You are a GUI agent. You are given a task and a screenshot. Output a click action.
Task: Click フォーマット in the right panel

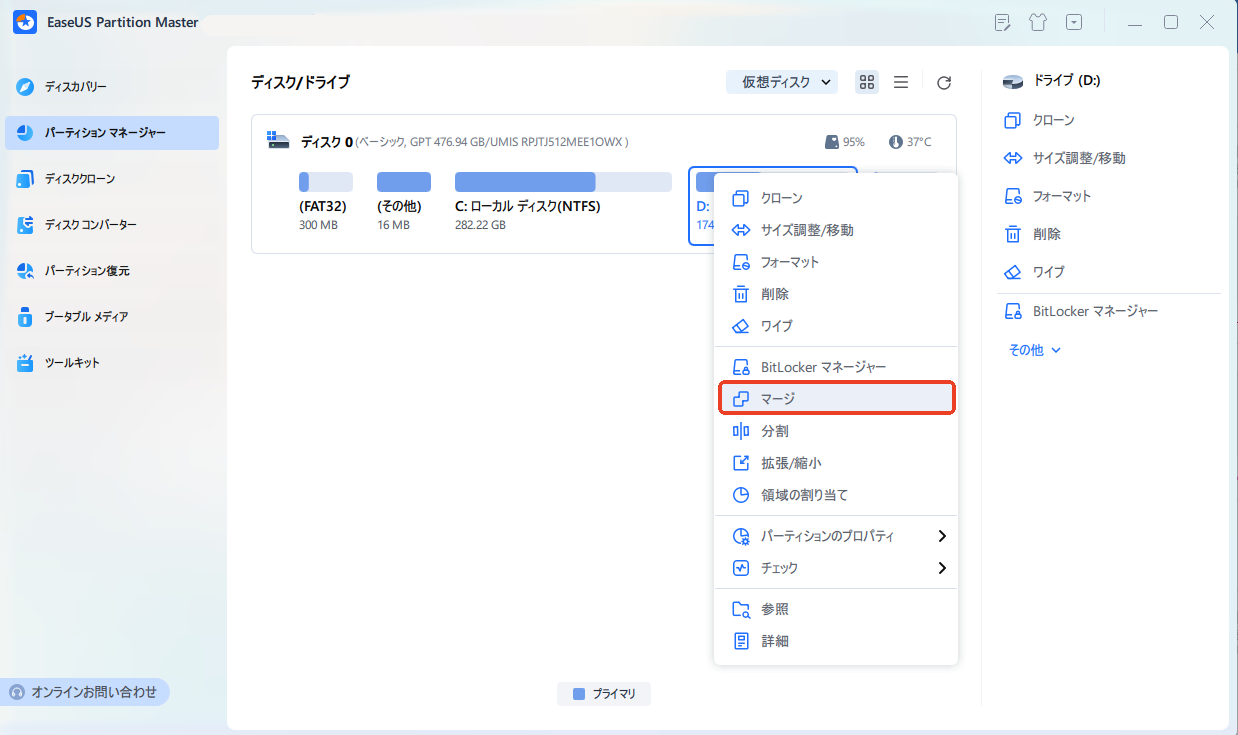(1061, 196)
